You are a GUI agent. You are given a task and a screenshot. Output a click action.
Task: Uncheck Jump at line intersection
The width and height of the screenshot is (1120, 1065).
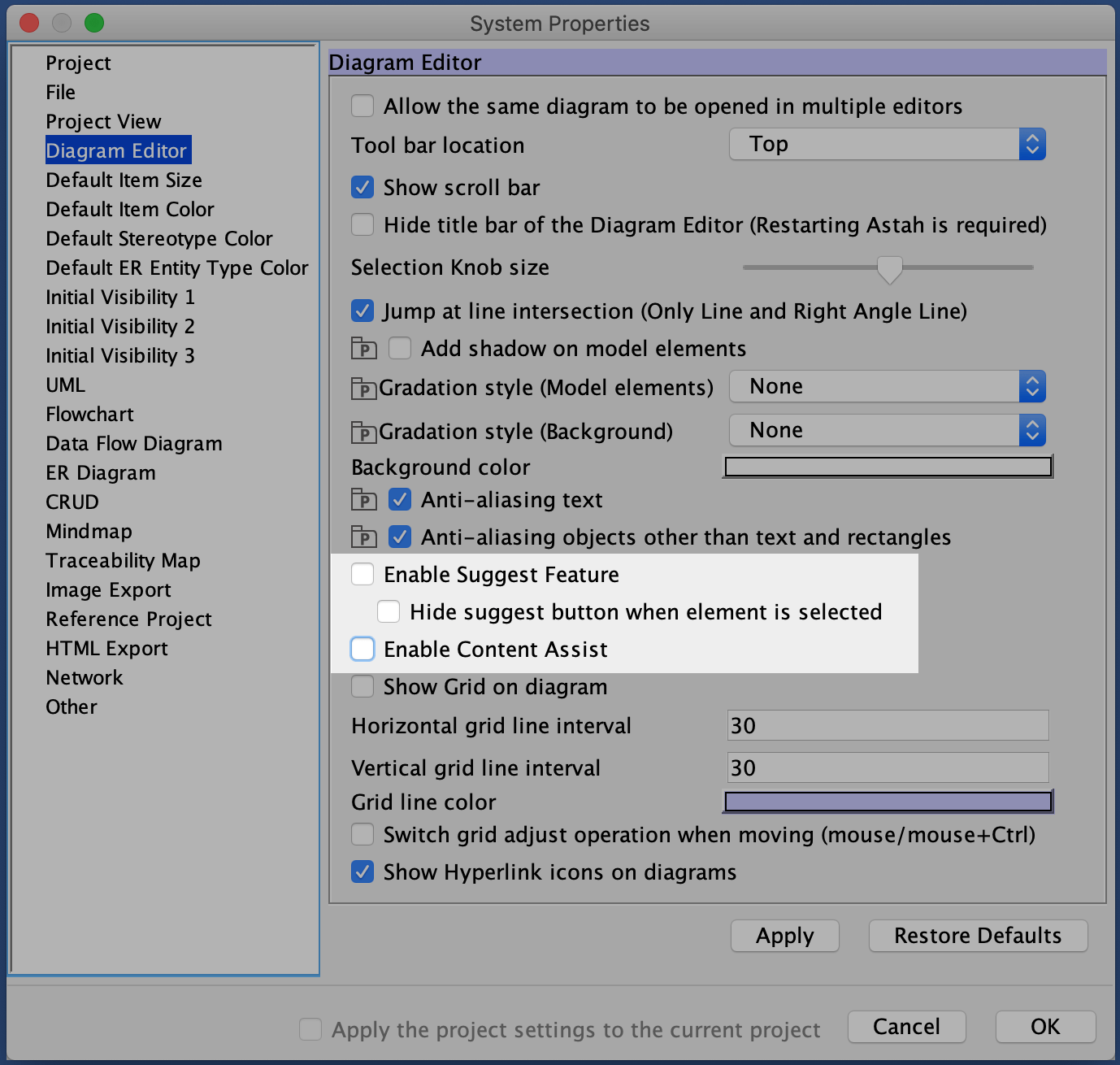click(362, 311)
